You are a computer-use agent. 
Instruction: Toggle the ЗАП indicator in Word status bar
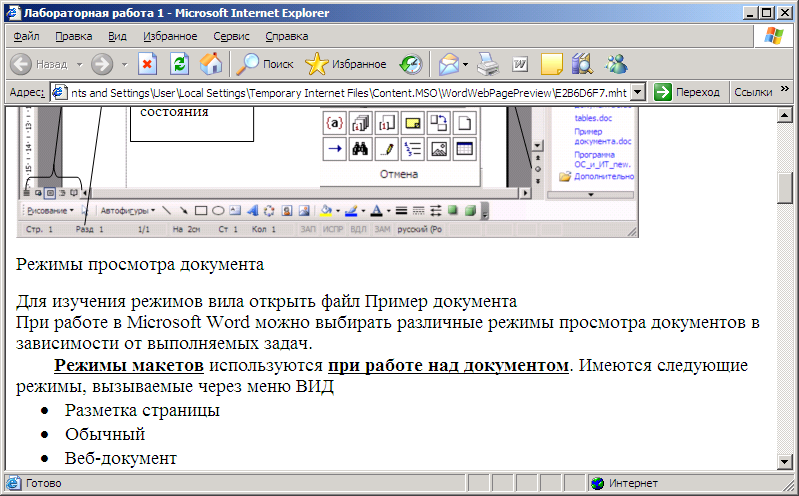click(x=308, y=229)
